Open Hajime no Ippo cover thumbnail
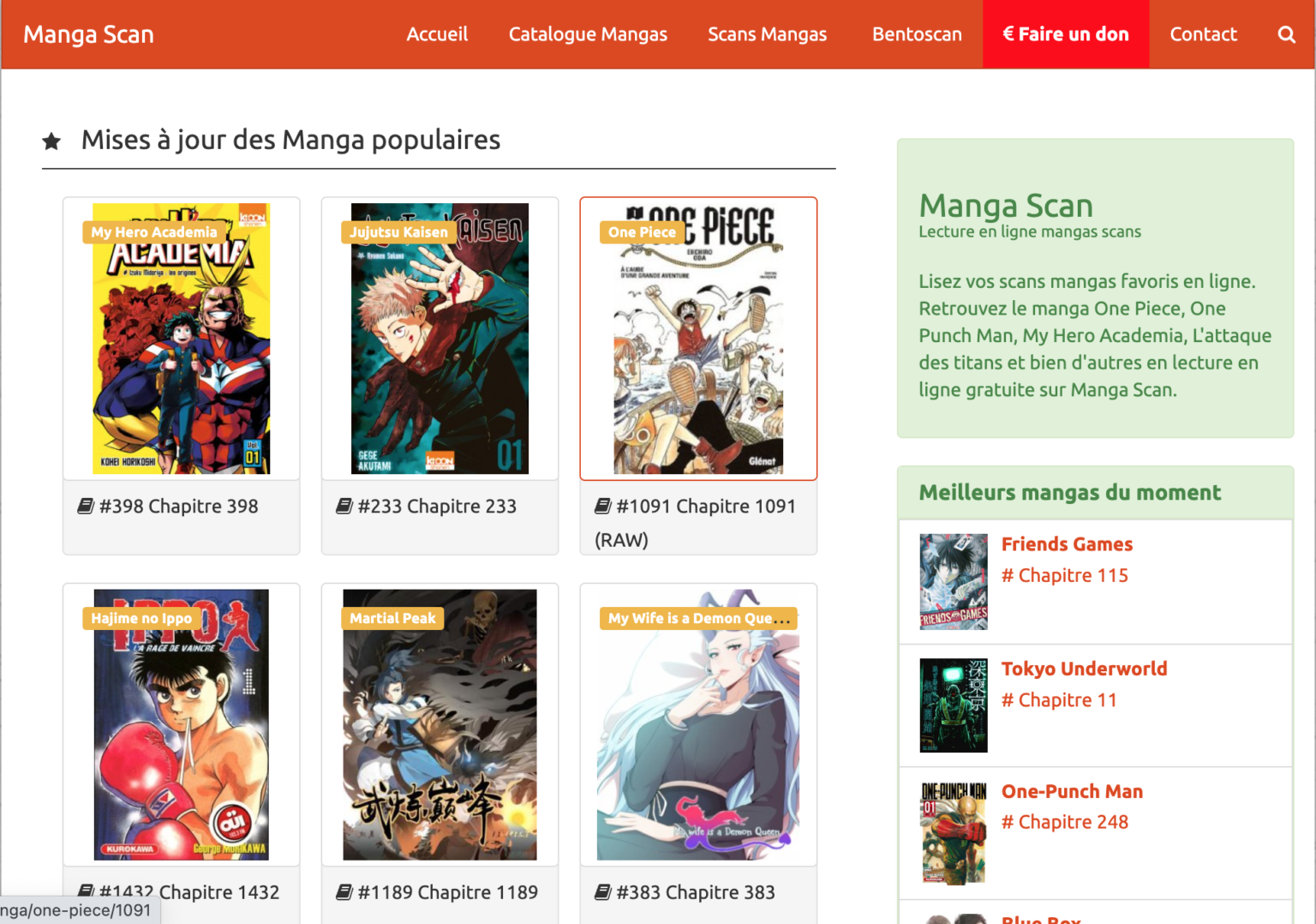 181,724
